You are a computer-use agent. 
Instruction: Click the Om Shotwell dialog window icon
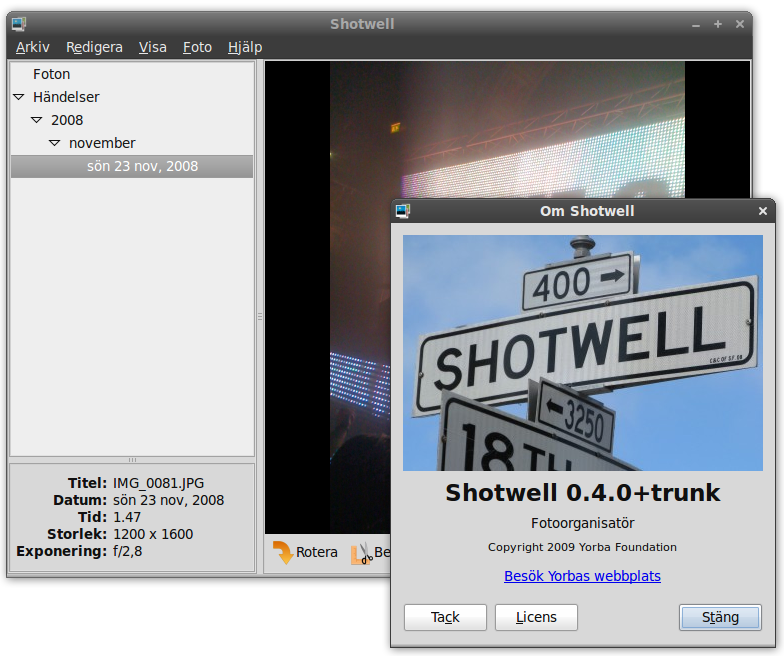click(x=402, y=211)
